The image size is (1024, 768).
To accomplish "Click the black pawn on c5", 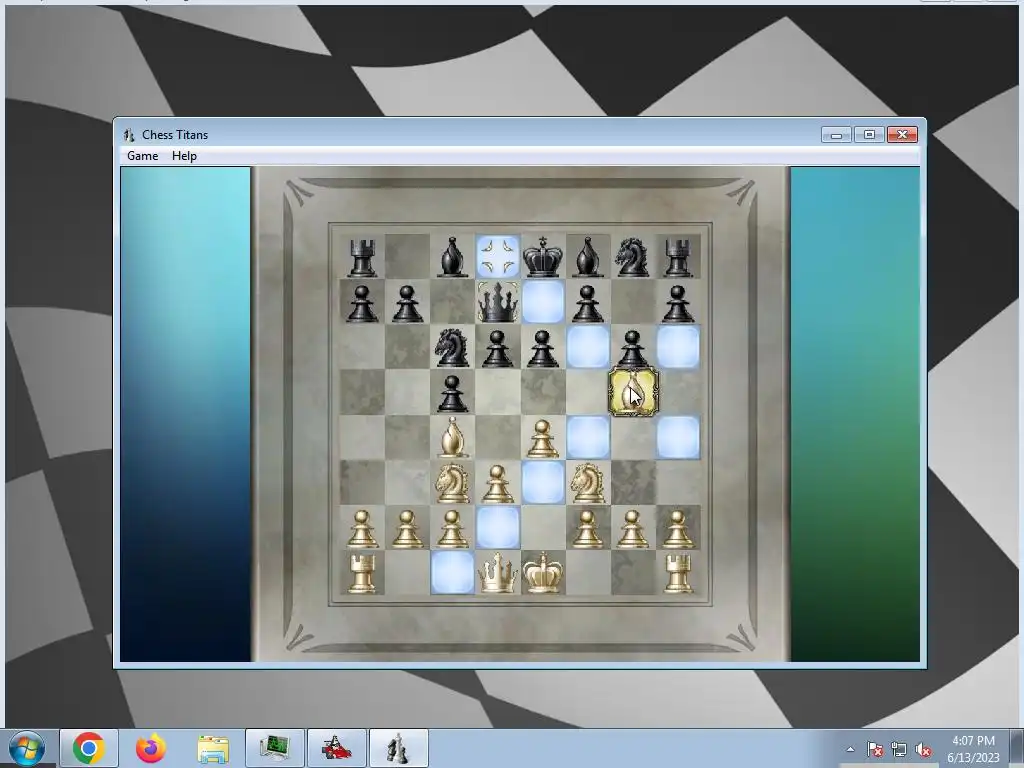I will pyautogui.click(x=453, y=393).
